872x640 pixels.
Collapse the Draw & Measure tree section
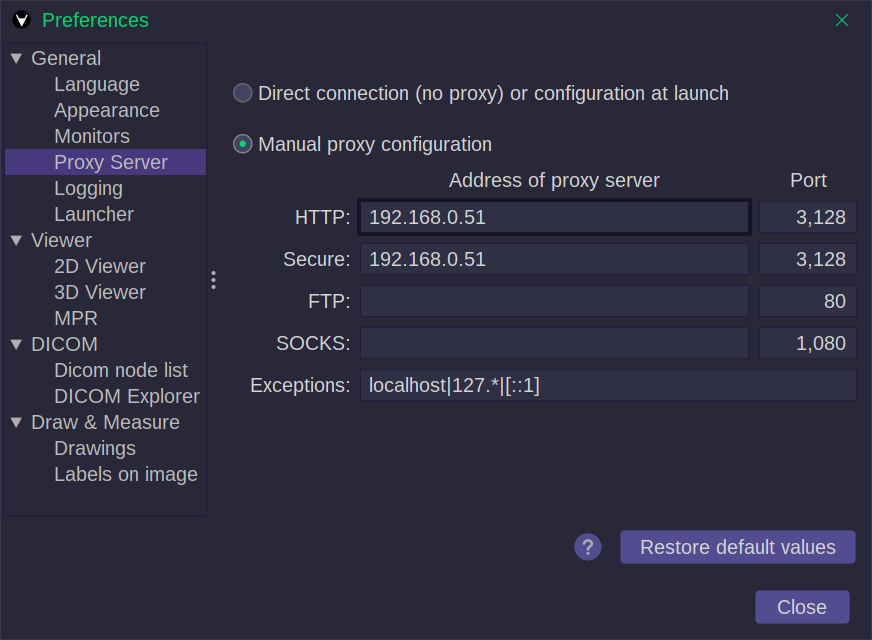coord(16,422)
